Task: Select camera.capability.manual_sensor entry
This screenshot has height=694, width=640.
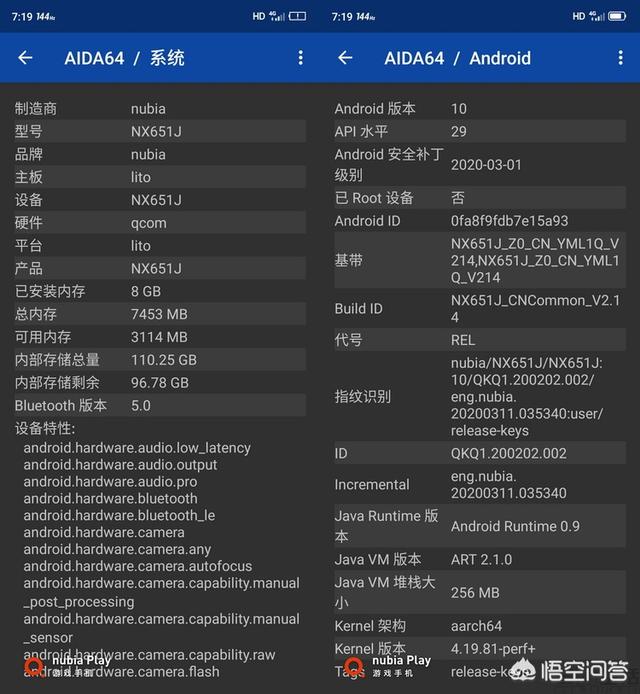Action: (162, 628)
